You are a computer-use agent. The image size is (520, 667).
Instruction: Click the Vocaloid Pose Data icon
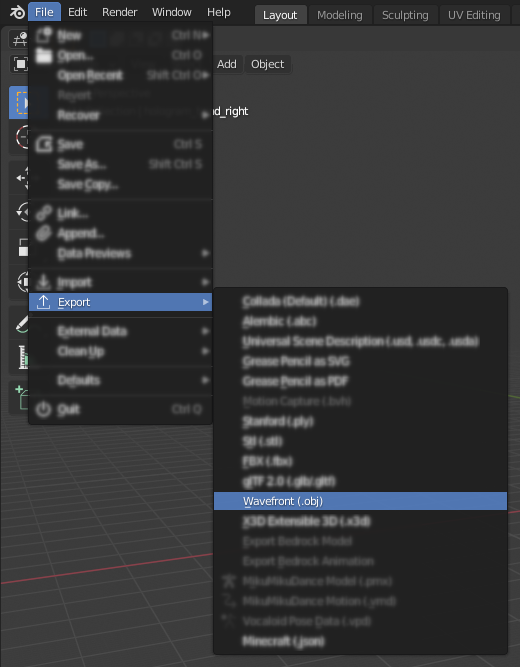[229, 621]
